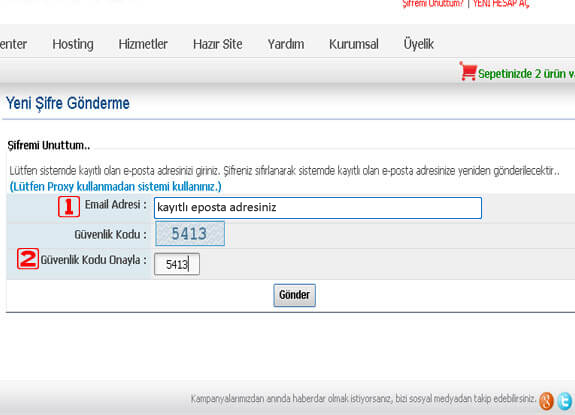The width and height of the screenshot is (575, 415).
Task: Open the Yardım menu
Action: [286, 44]
